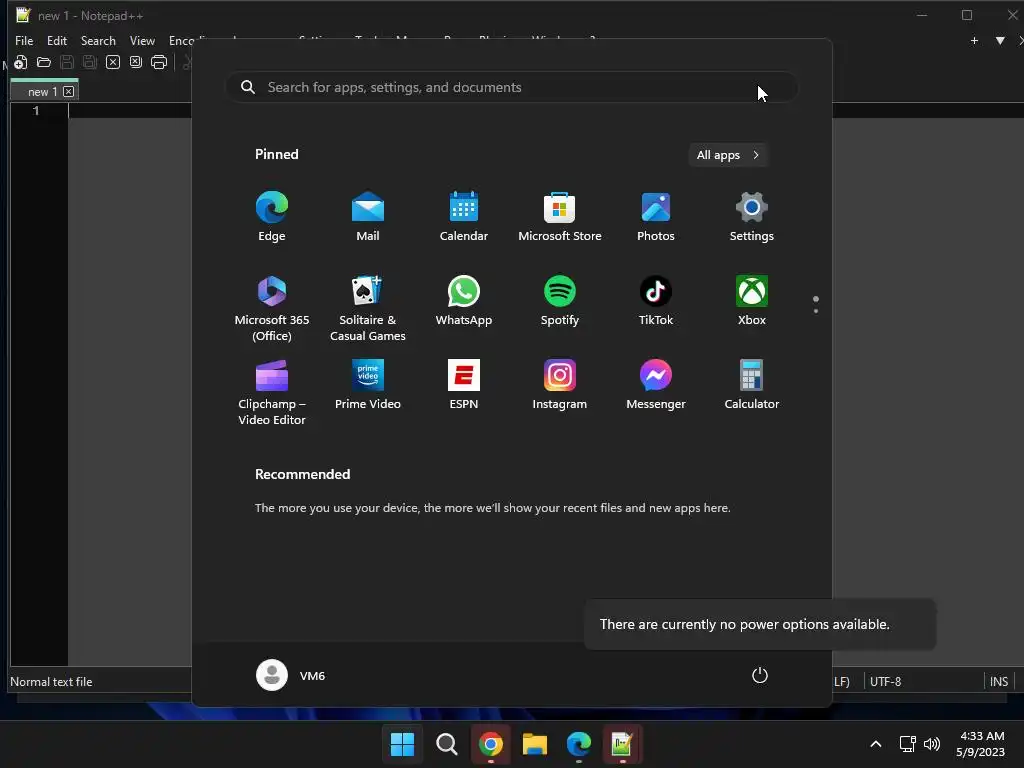Open the ESPN app

[x=464, y=385]
